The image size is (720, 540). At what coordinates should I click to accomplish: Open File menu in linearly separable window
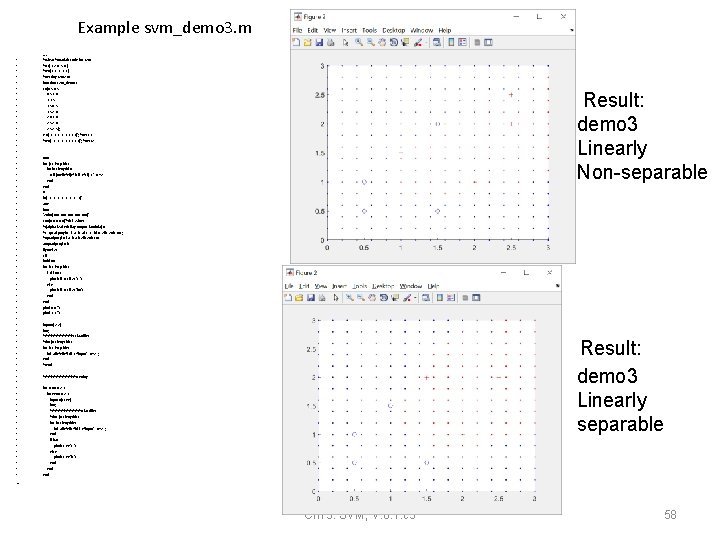289,286
